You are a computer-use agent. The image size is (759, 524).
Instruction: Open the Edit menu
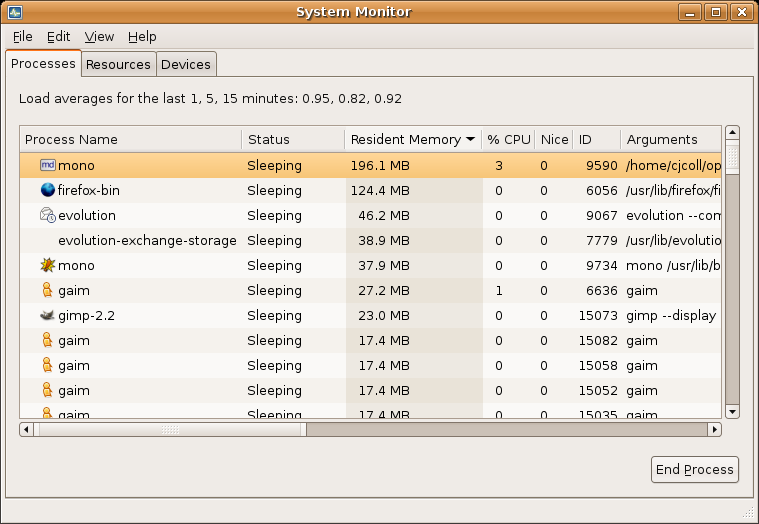58,37
